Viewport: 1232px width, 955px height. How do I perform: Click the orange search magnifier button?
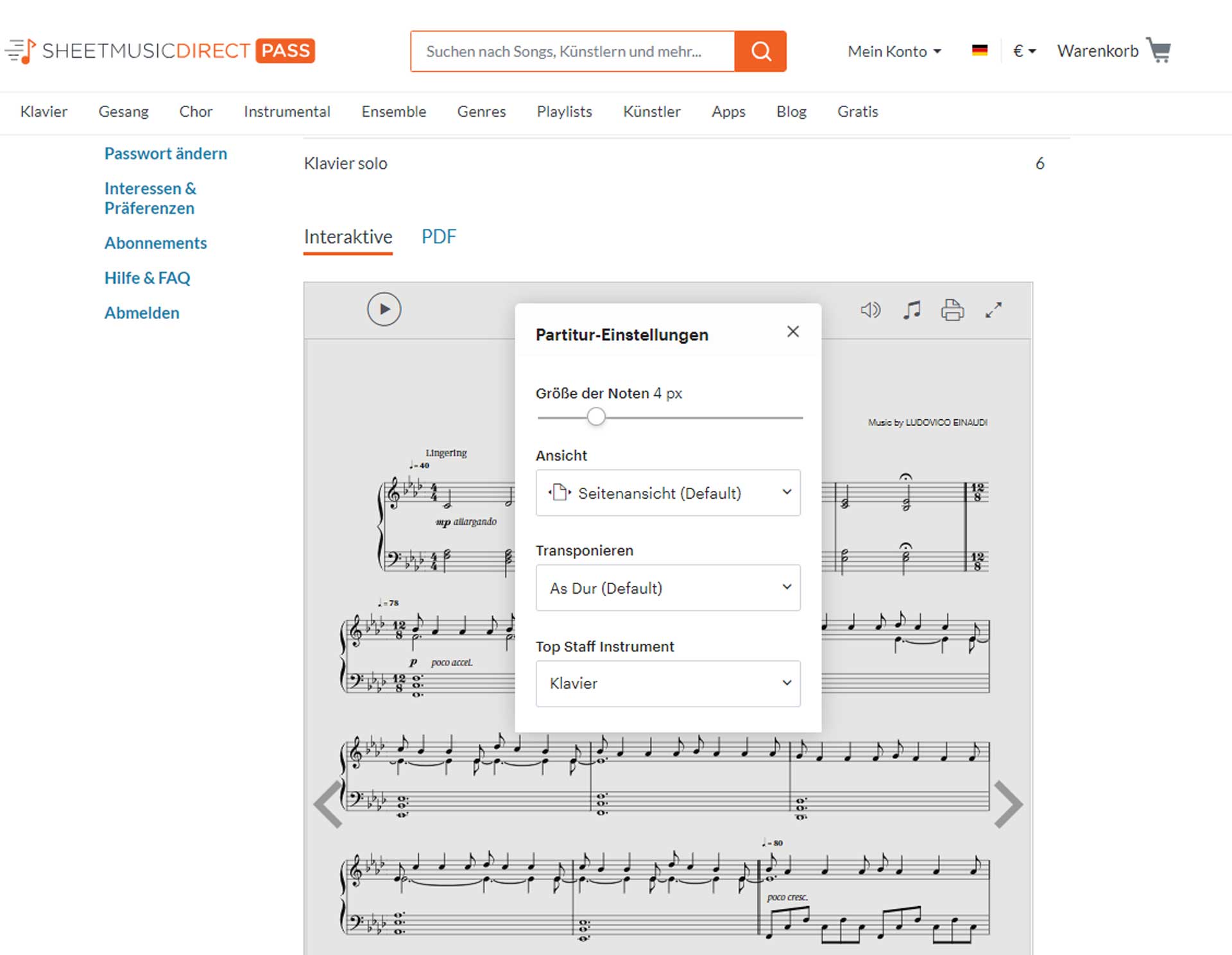[x=760, y=51]
